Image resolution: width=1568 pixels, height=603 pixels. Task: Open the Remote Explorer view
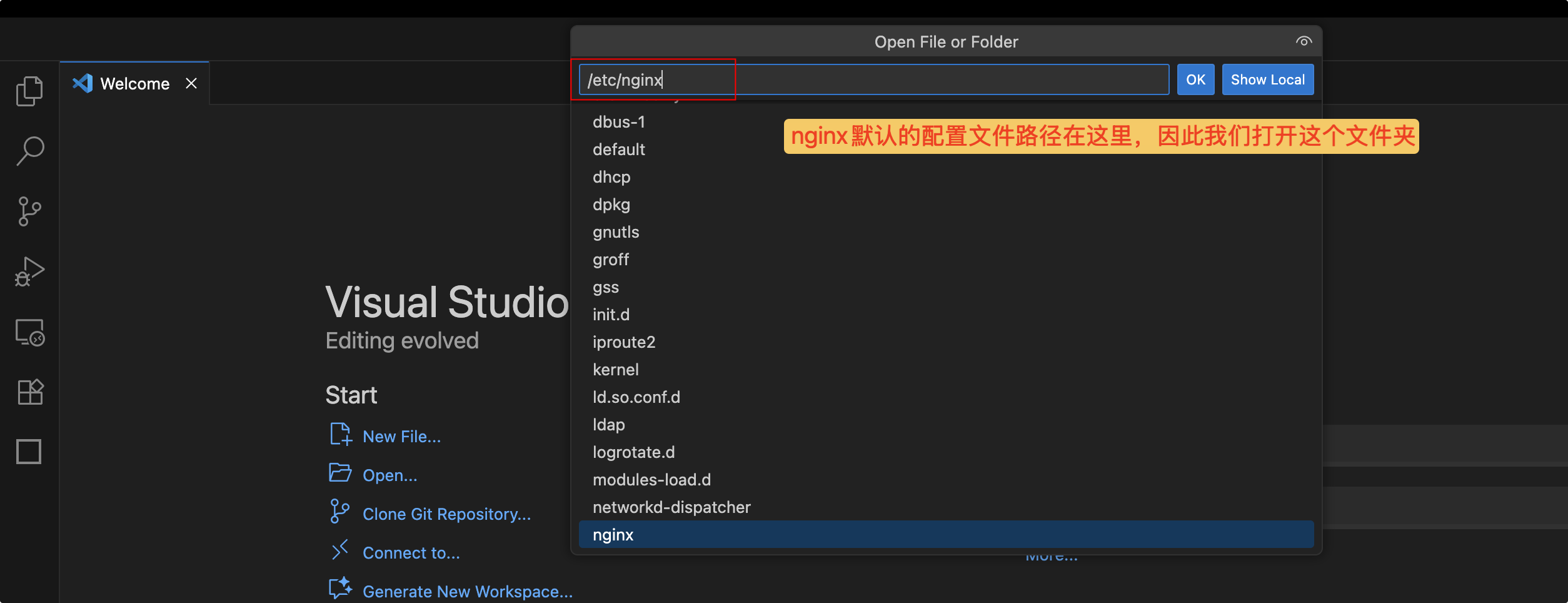29,332
